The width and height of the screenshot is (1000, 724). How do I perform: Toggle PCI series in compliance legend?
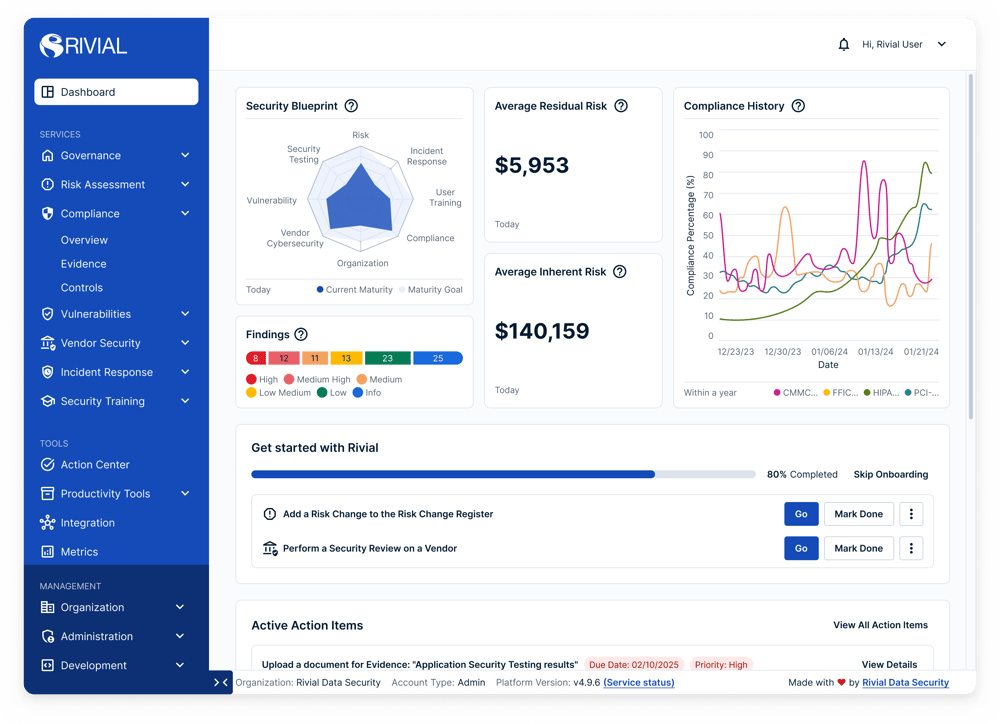pyautogui.click(x=922, y=393)
